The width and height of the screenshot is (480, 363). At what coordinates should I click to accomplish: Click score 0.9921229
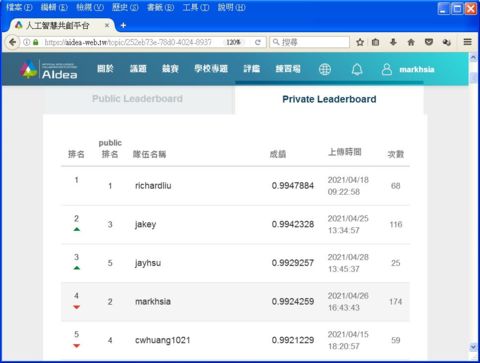[293, 340]
